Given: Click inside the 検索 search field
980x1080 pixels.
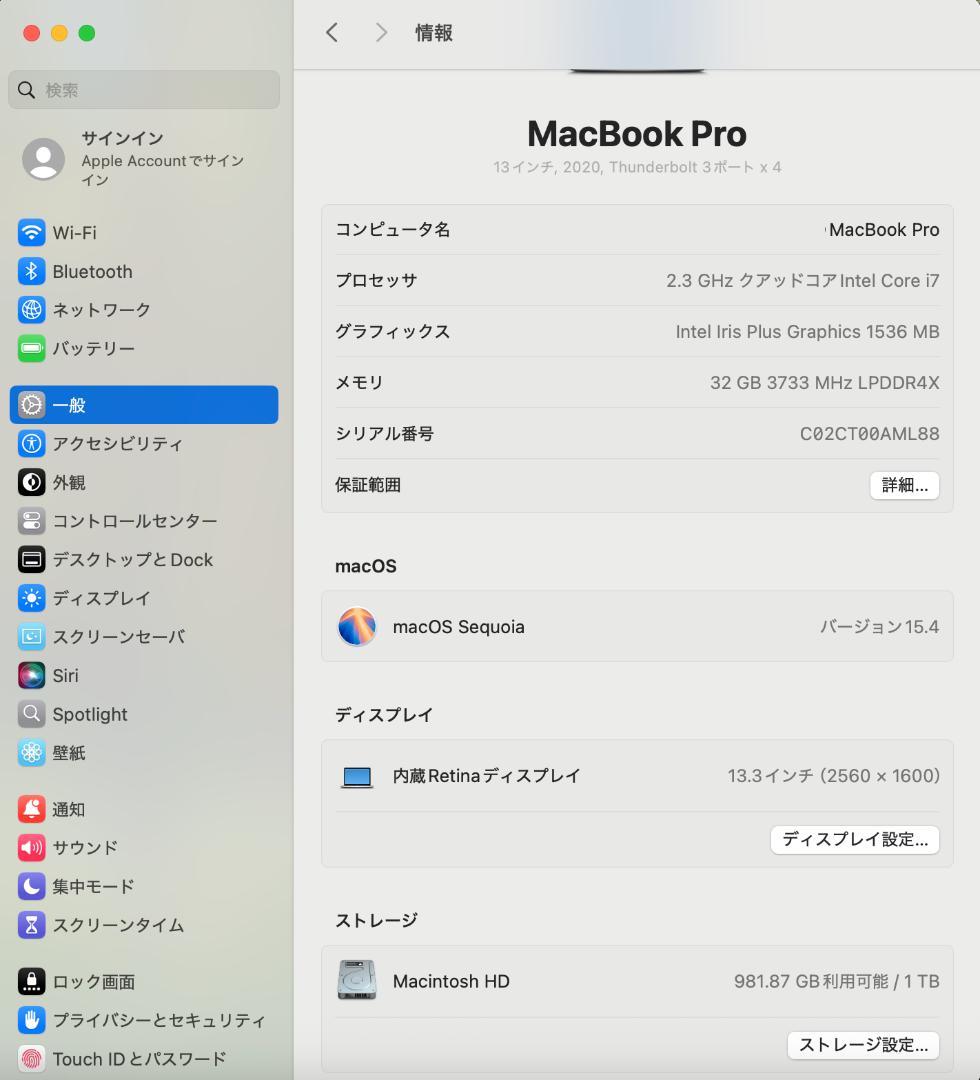Looking at the screenshot, I should click(x=143, y=90).
